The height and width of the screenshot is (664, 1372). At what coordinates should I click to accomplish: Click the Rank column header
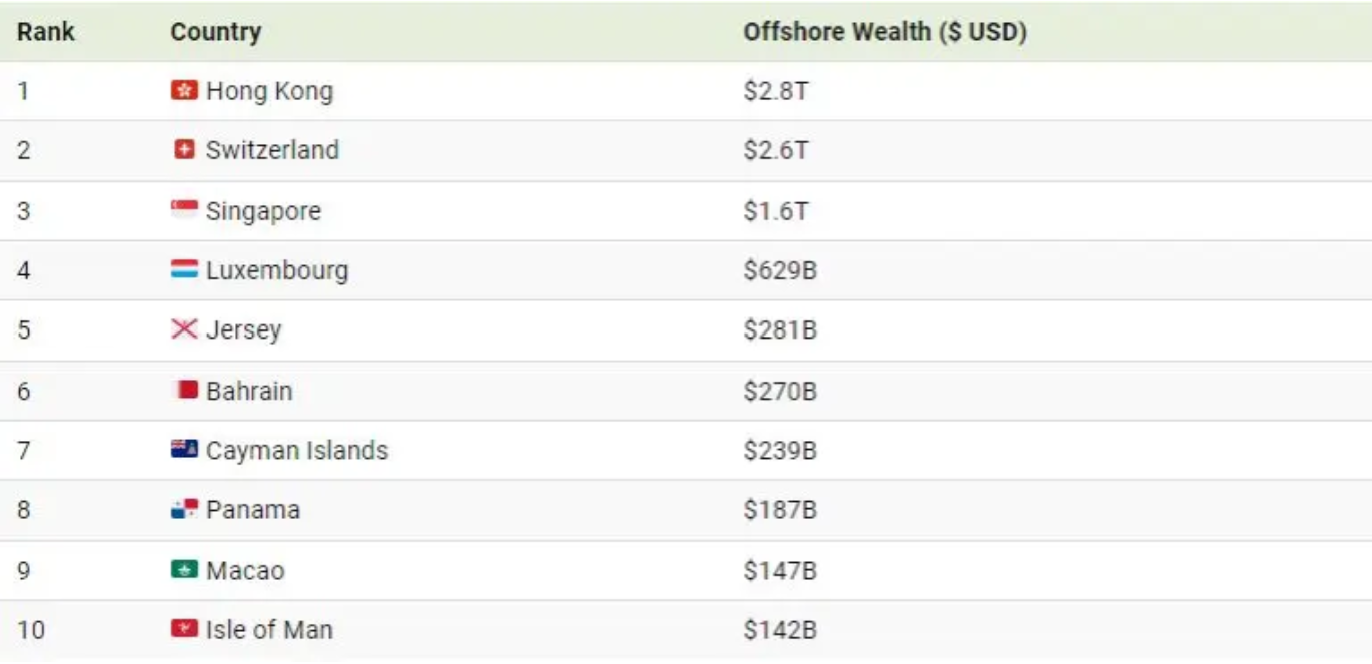pos(45,32)
